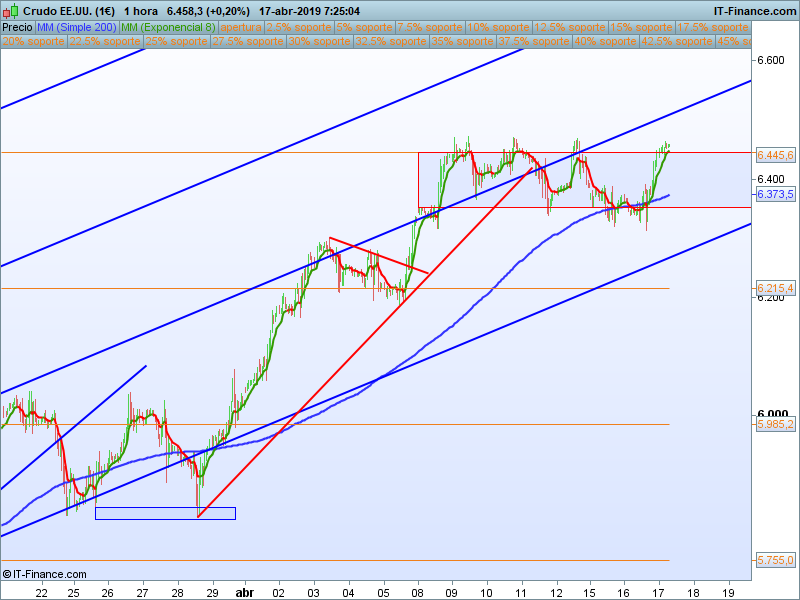
Task: Select the MM (Exponencial 8) indicator label
Action: (168, 27)
